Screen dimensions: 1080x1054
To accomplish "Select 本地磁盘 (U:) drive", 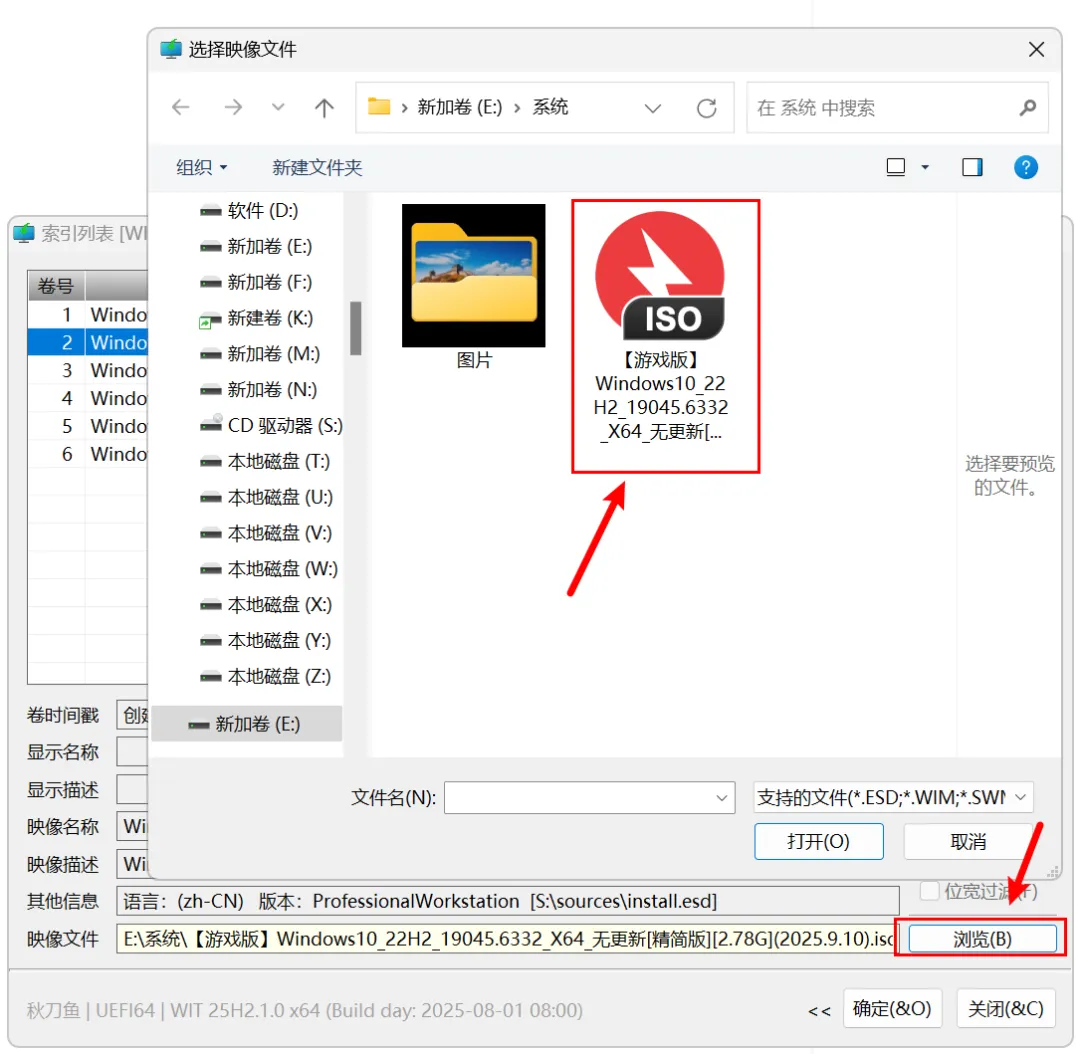I will pos(266,497).
